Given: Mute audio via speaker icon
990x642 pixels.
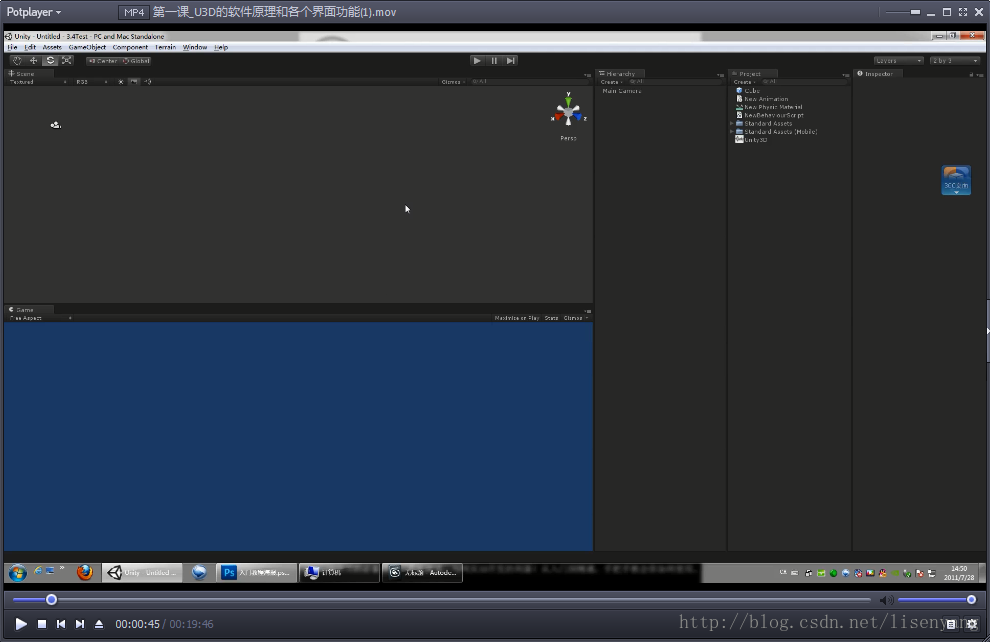Looking at the screenshot, I should pyautogui.click(x=886, y=600).
